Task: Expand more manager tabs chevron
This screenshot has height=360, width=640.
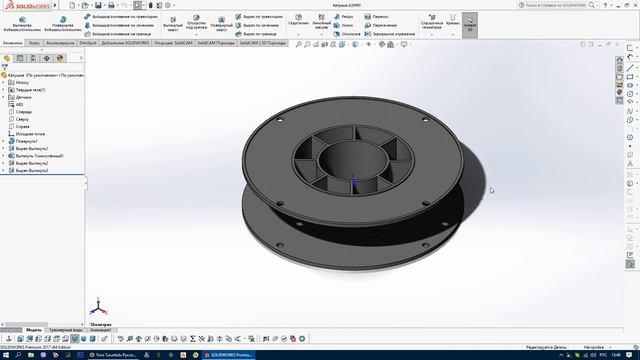Action: [x=81, y=58]
